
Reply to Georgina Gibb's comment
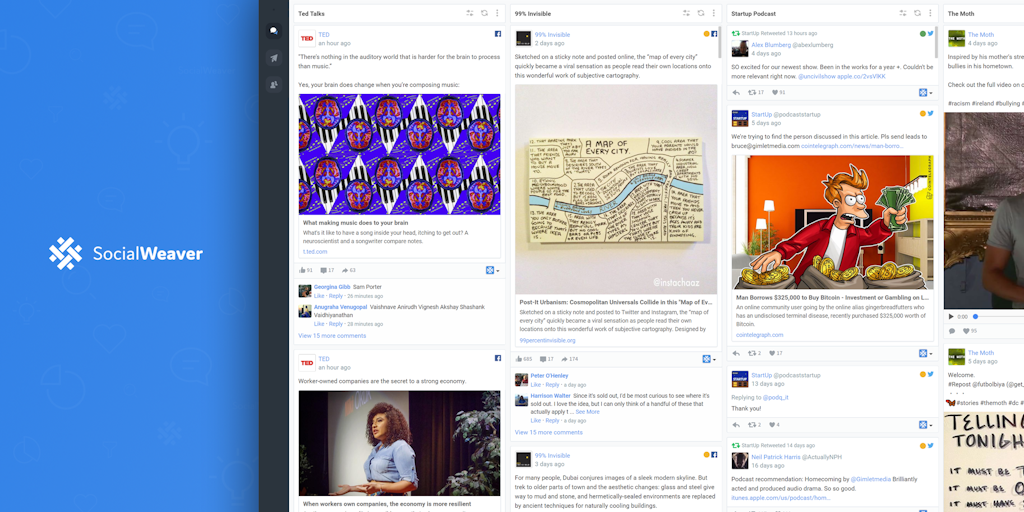click(336, 296)
